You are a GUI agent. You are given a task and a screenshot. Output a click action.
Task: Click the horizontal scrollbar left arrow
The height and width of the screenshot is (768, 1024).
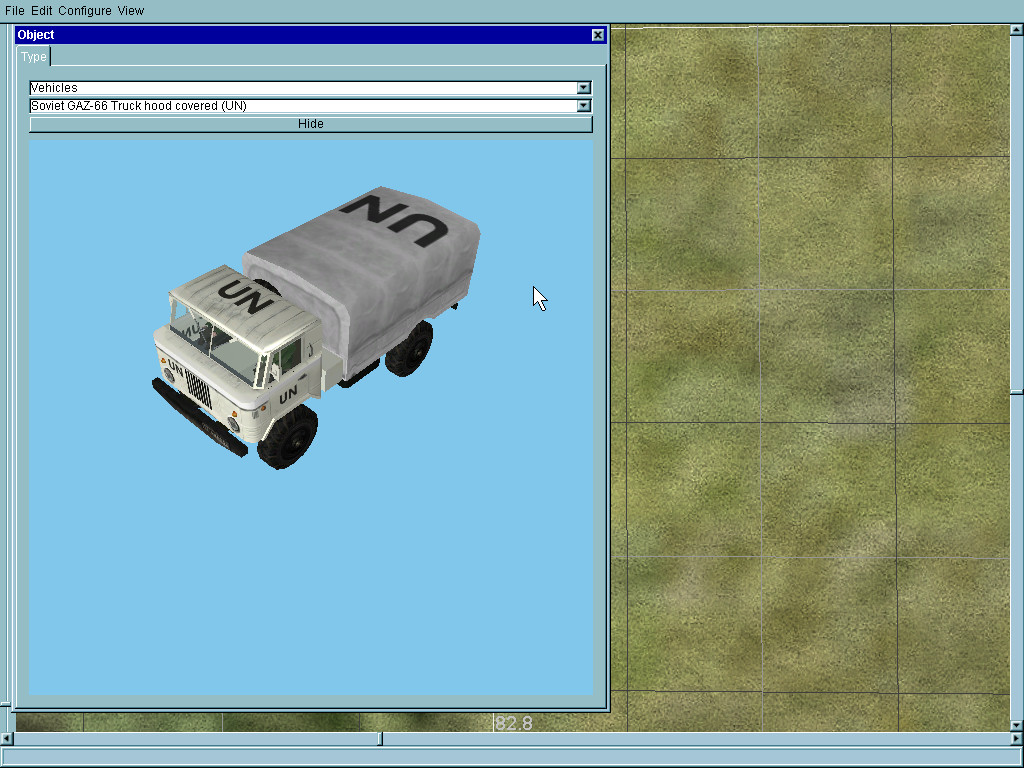pos(6,739)
